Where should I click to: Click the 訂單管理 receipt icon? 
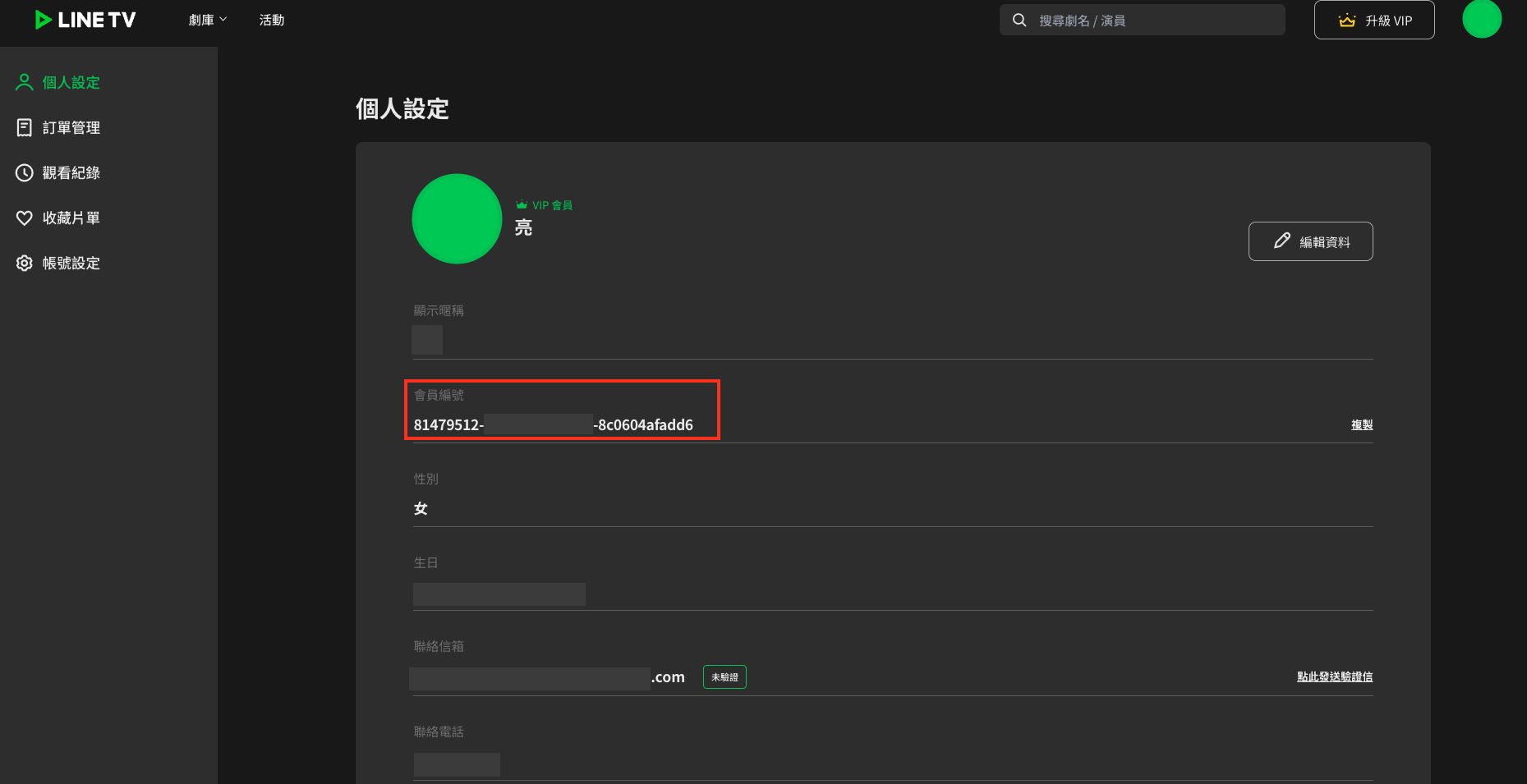[25, 127]
